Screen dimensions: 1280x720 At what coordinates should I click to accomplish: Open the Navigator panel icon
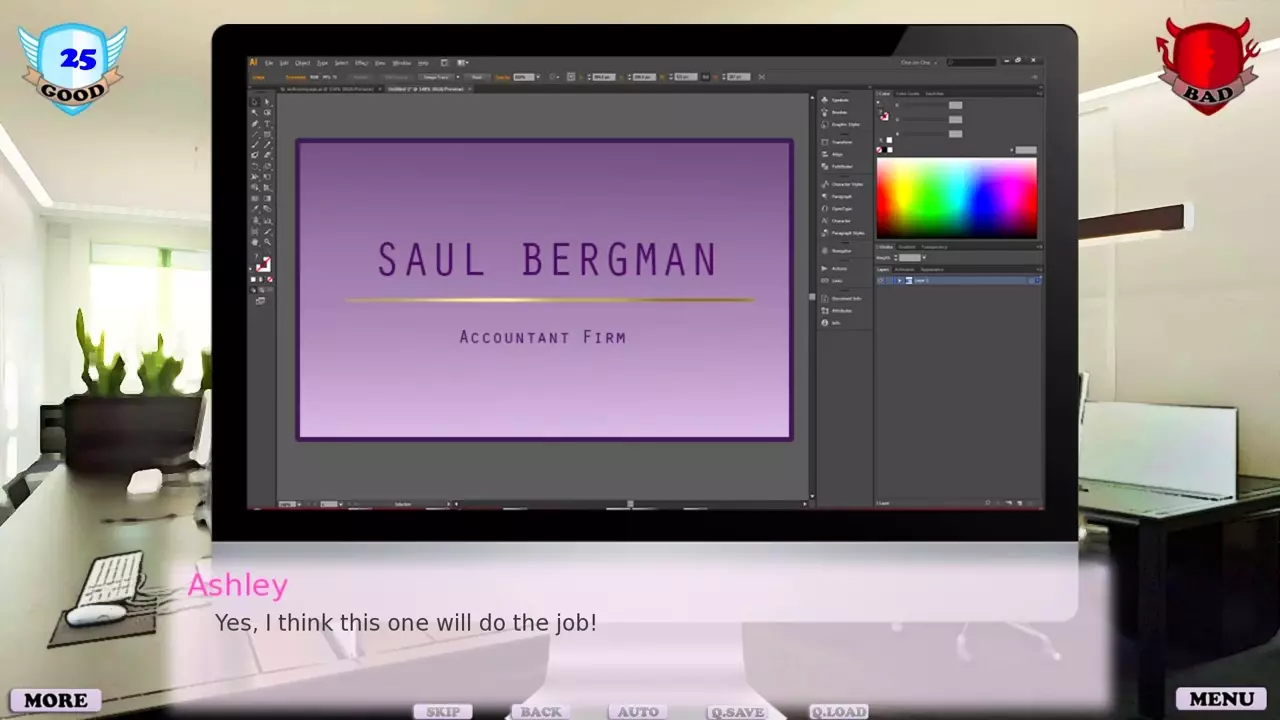tap(825, 251)
